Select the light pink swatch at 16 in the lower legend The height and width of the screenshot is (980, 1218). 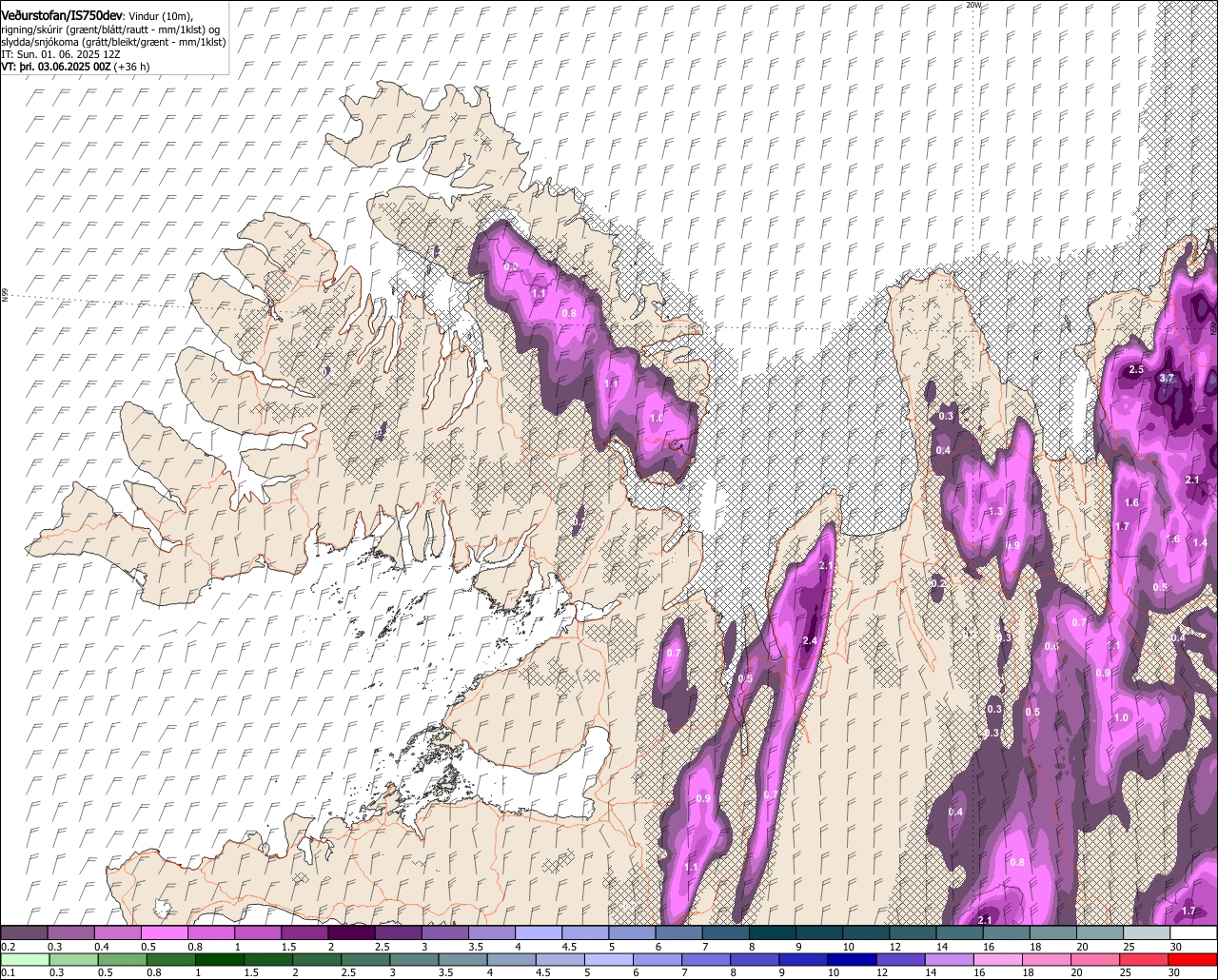click(x=999, y=958)
